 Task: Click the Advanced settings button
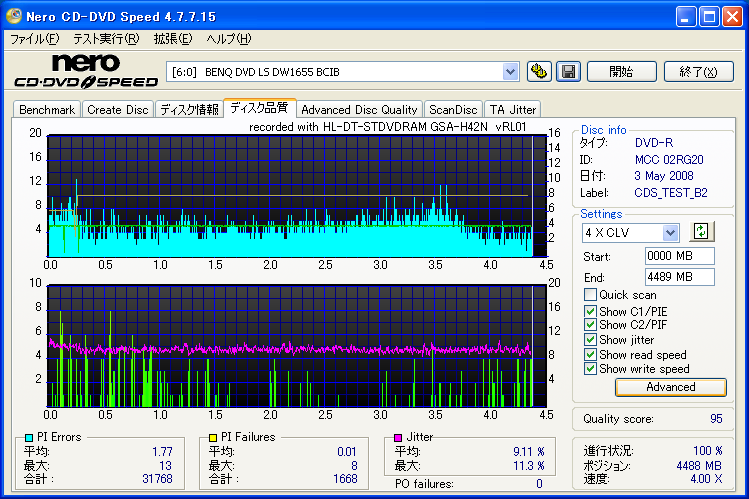point(670,387)
